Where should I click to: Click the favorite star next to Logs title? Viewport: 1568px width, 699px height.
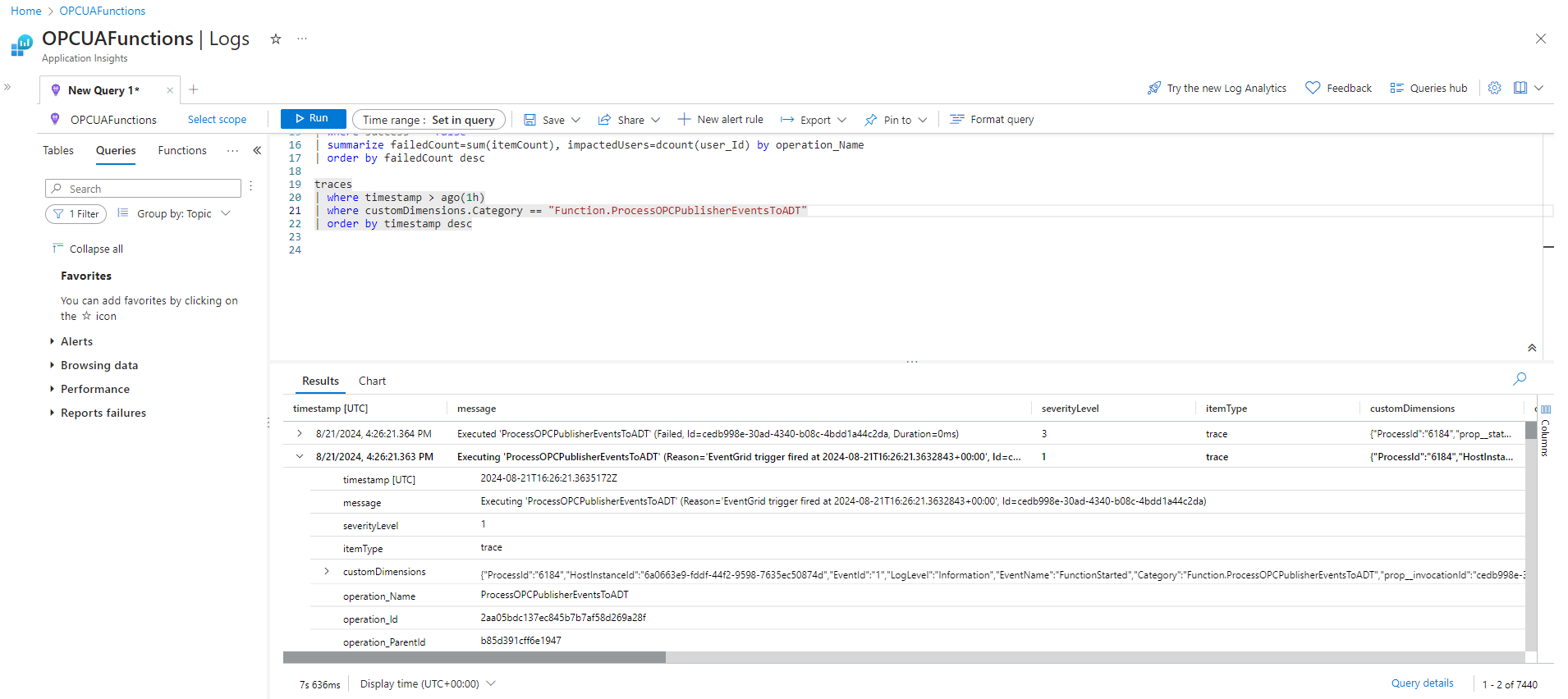276,39
